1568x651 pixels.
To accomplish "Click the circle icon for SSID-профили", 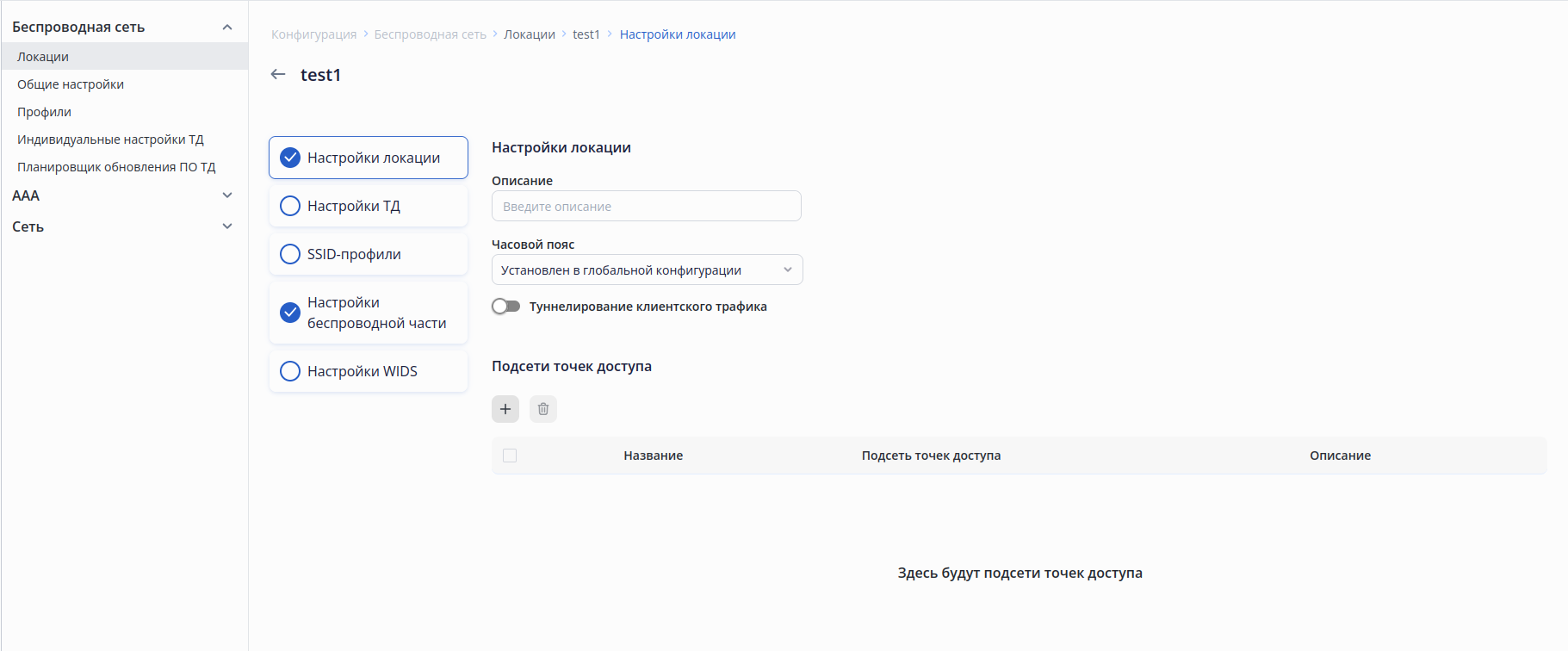I will pyautogui.click(x=291, y=254).
